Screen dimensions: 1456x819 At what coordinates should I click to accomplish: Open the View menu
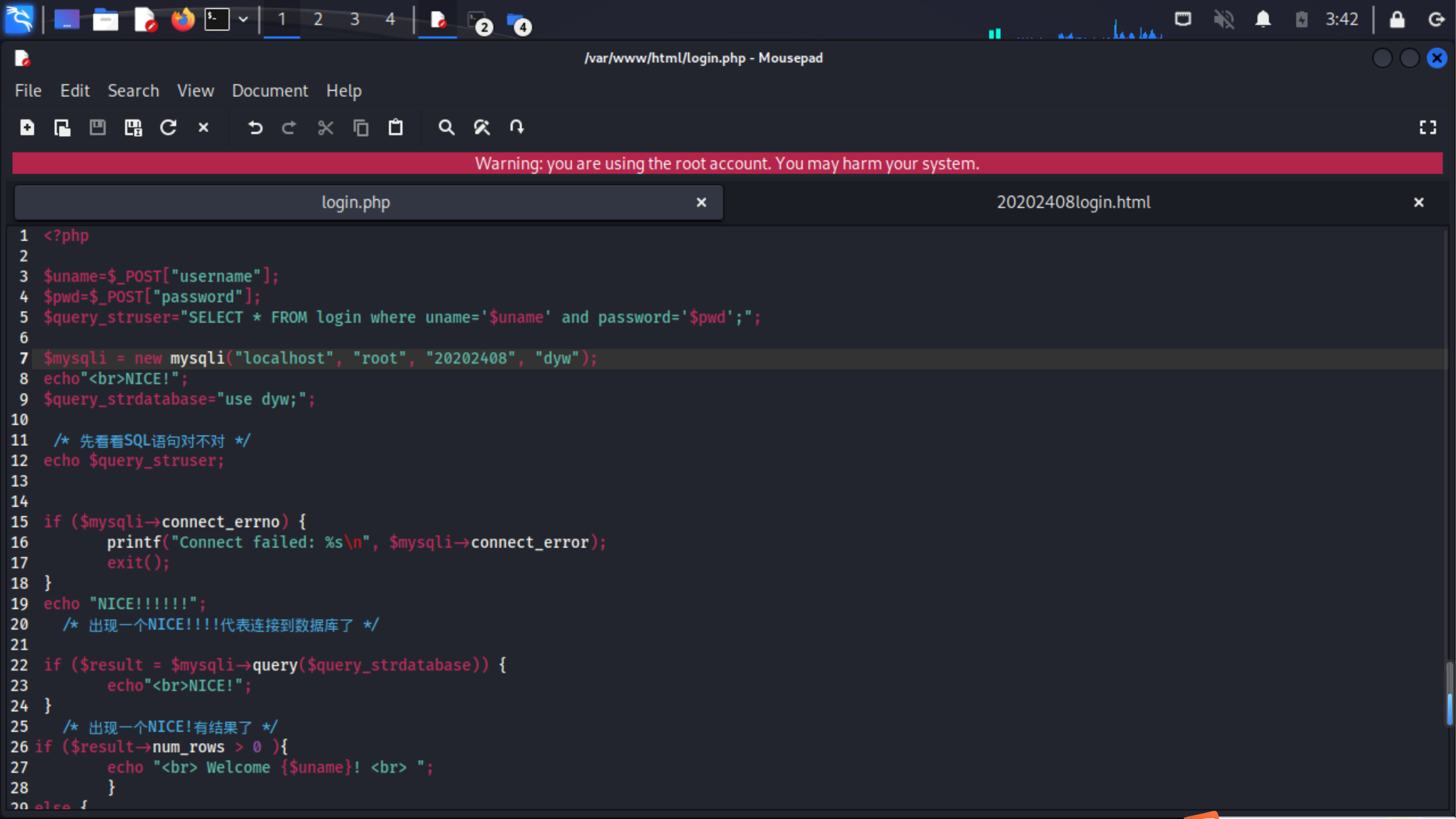[x=196, y=91]
